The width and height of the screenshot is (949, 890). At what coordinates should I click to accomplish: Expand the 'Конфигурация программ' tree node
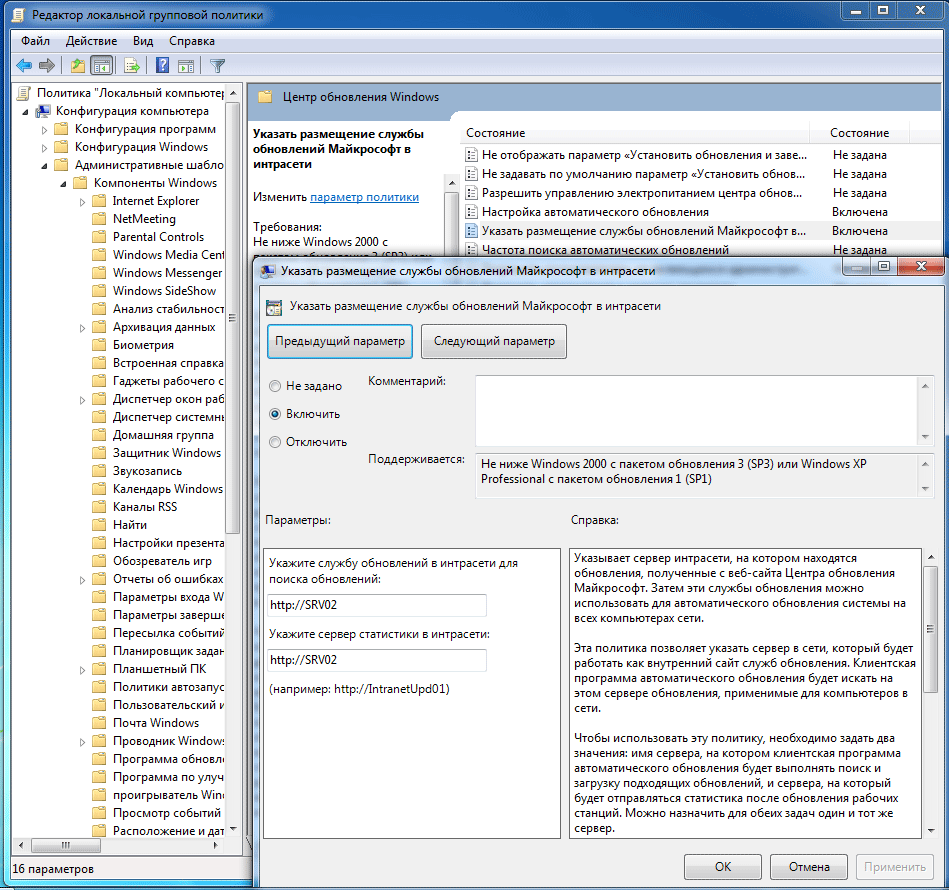(44, 129)
